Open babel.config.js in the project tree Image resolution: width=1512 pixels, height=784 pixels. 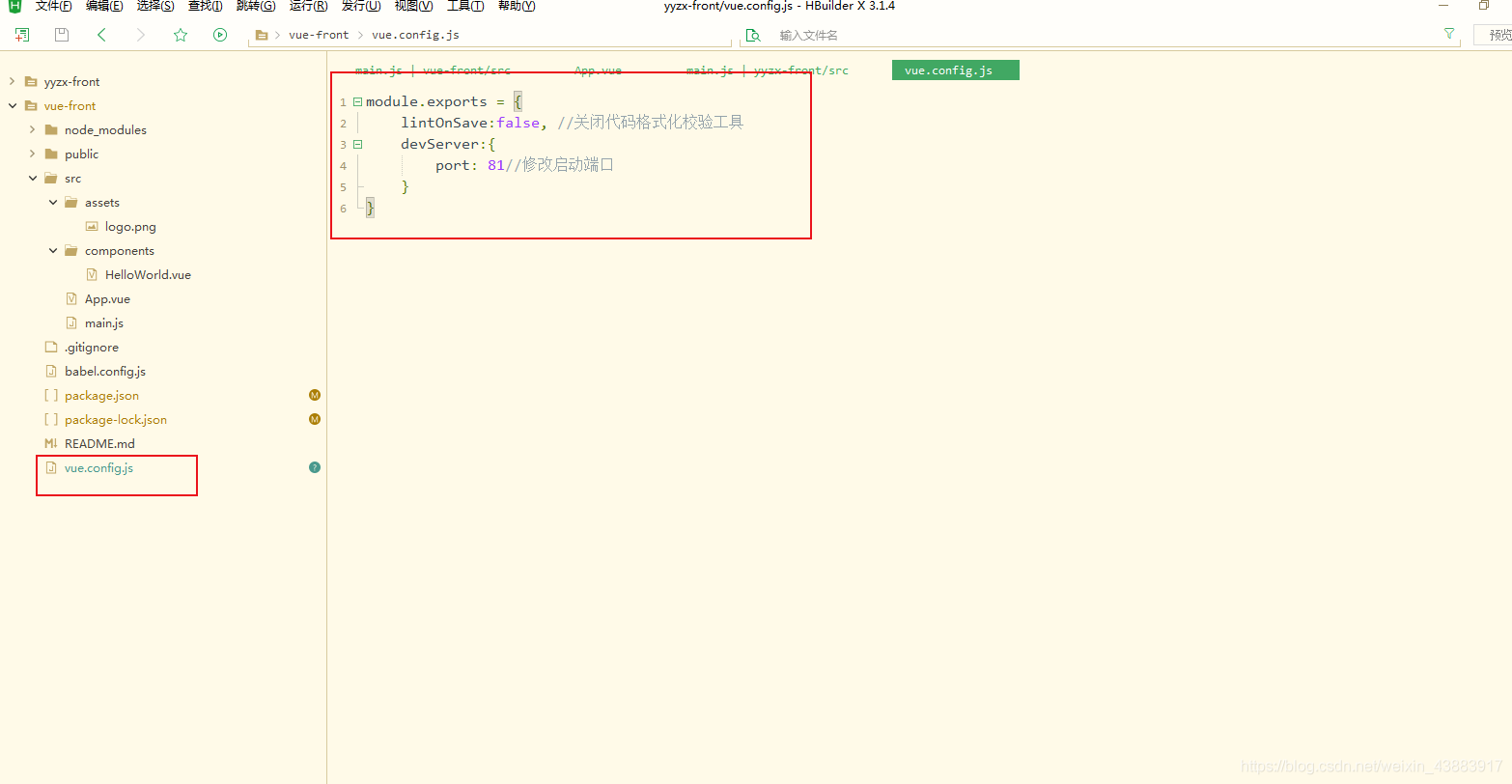105,372
